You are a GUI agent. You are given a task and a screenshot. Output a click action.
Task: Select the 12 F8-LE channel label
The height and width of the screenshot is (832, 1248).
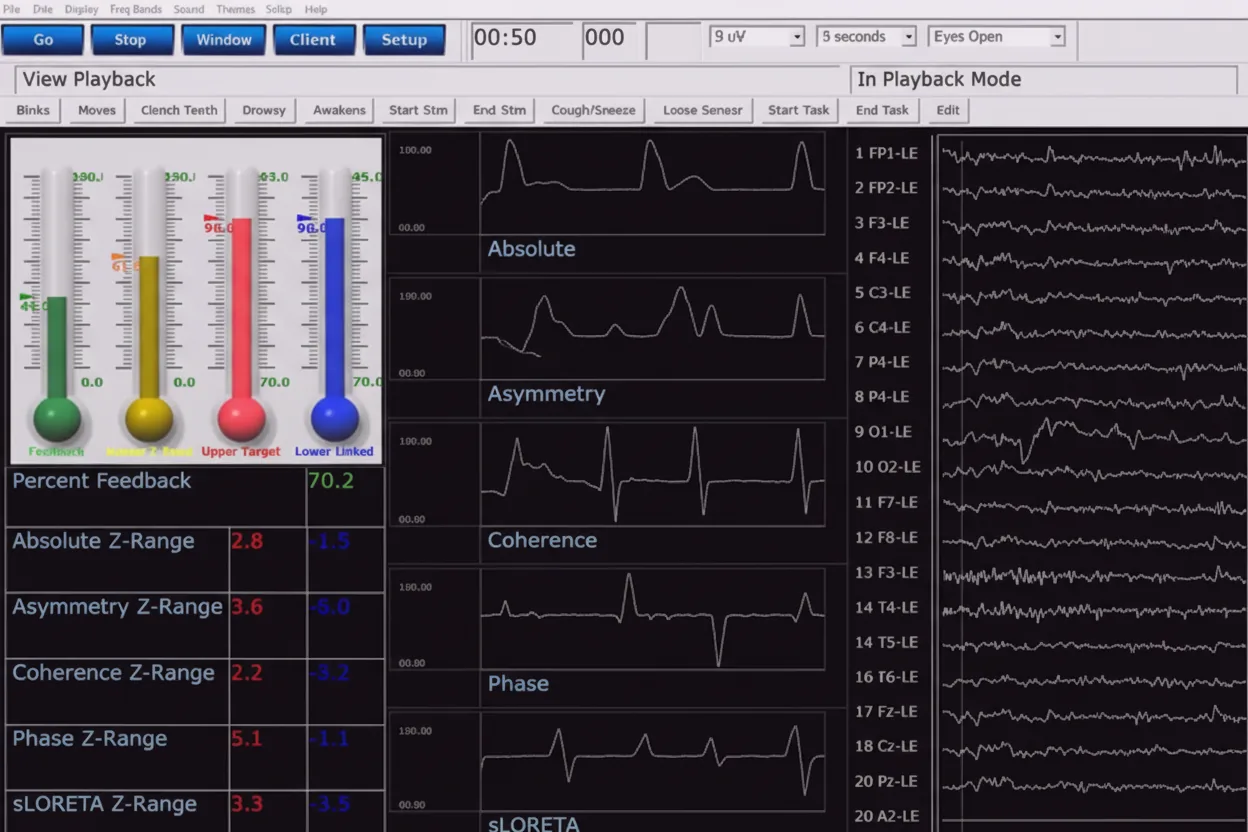(x=886, y=537)
